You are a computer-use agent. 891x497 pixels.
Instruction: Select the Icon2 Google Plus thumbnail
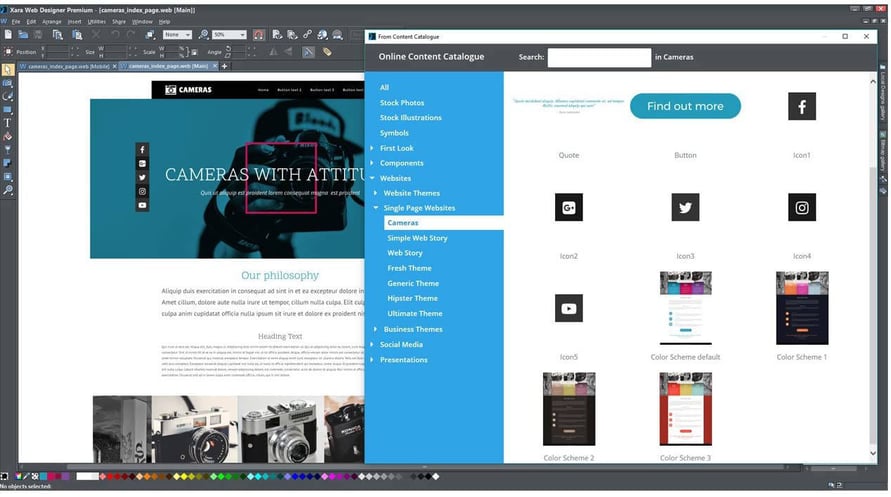tap(569, 207)
